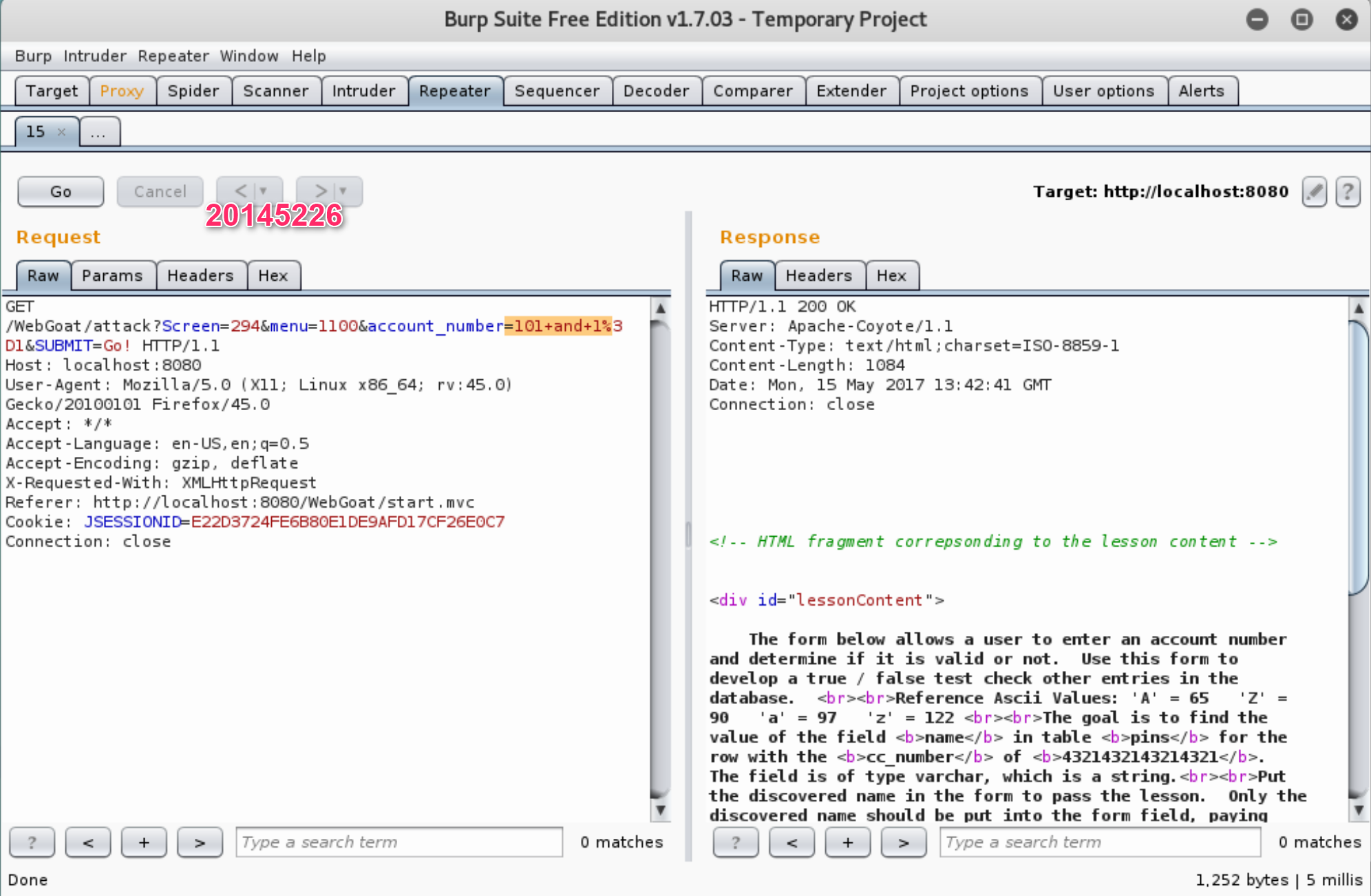The image size is (1371, 896).
Task: Click the Referer header line
Action: coord(240,502)
